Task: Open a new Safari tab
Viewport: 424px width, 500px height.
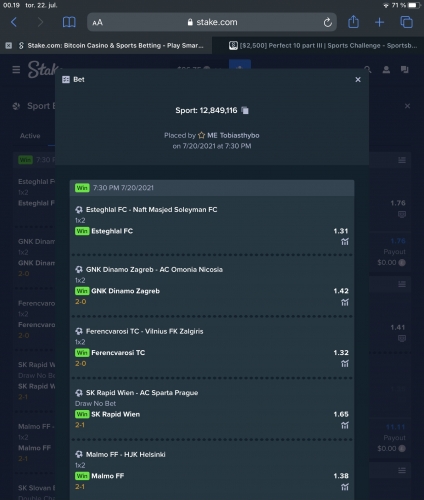Action: [379, 22]
